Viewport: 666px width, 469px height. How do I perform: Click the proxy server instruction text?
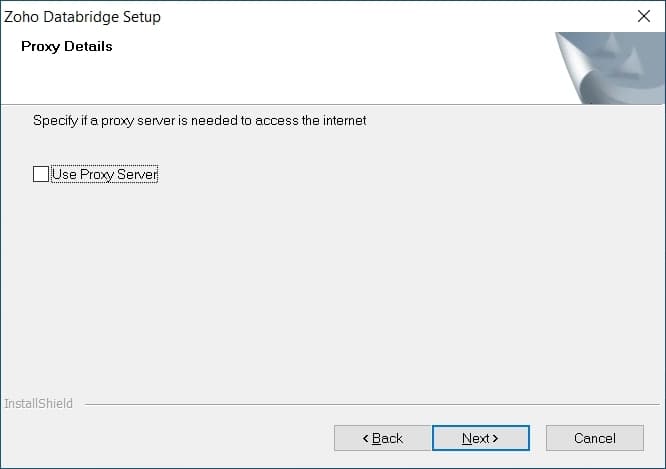point(200,121)
